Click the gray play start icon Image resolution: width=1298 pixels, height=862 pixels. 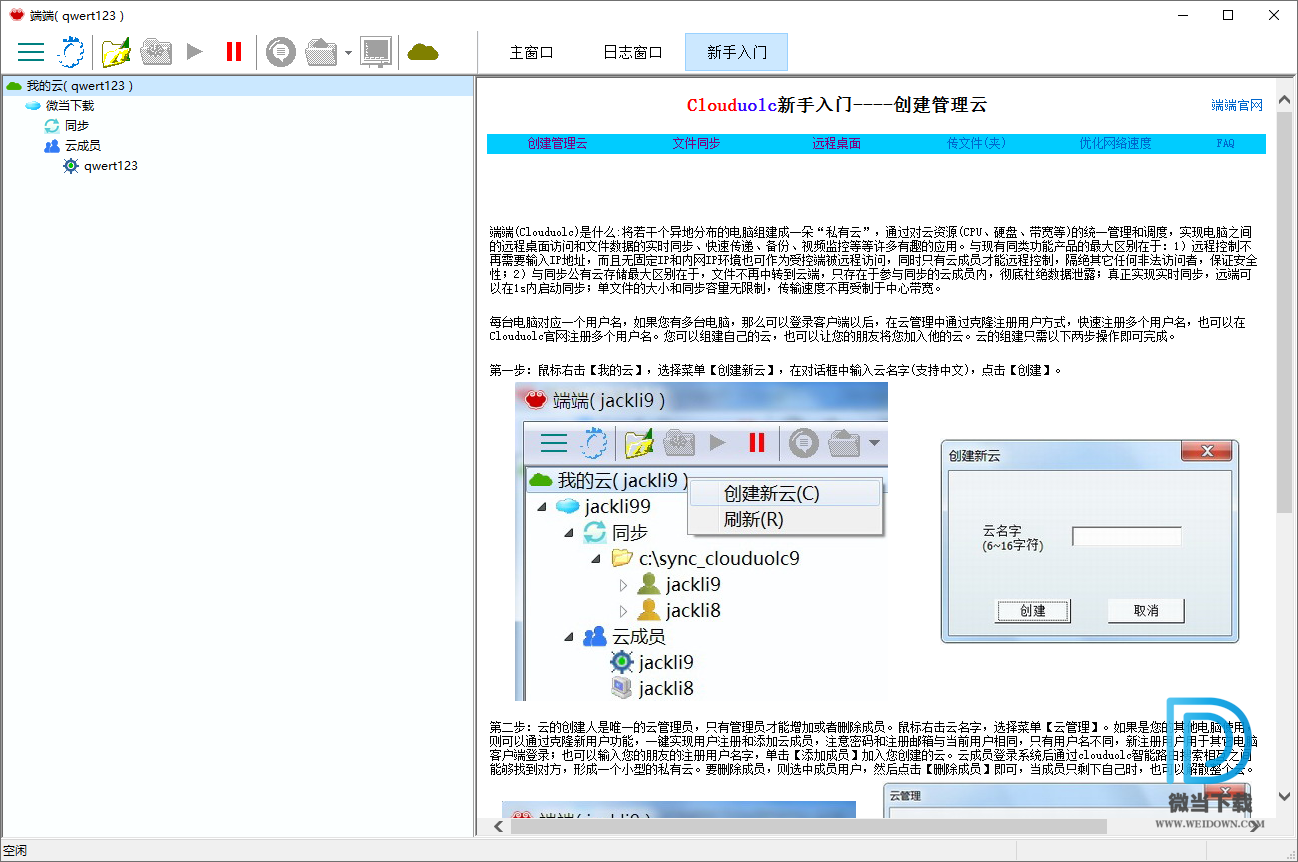(x=195, y=52)
